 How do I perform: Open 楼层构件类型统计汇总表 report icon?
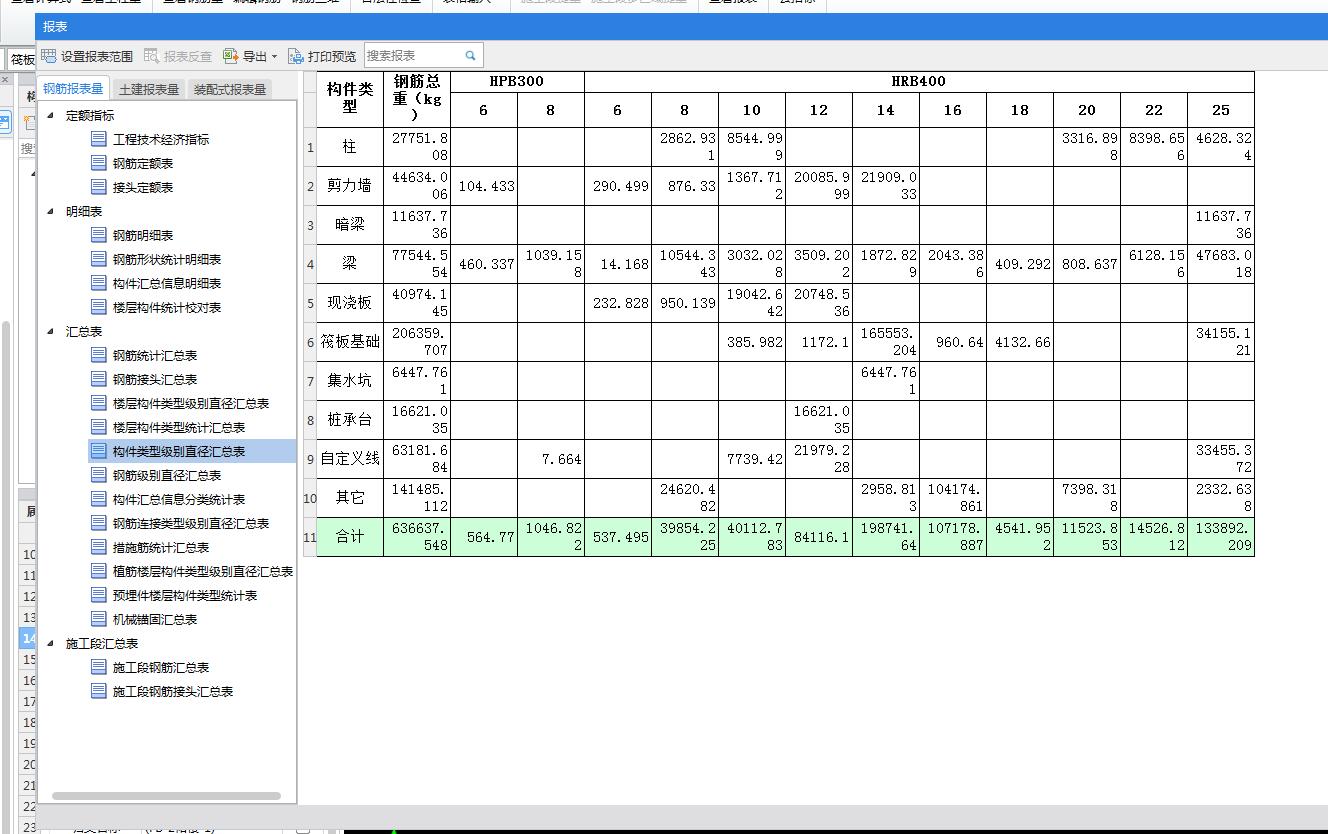click(x=98, y=427)
